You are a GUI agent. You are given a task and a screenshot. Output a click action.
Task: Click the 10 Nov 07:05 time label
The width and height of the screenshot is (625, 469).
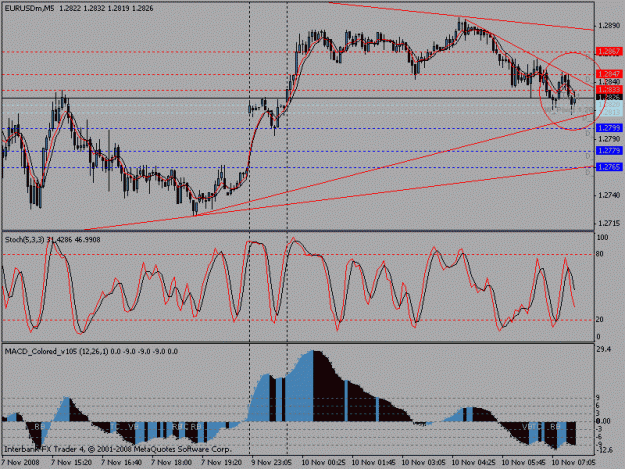(574, 463)
